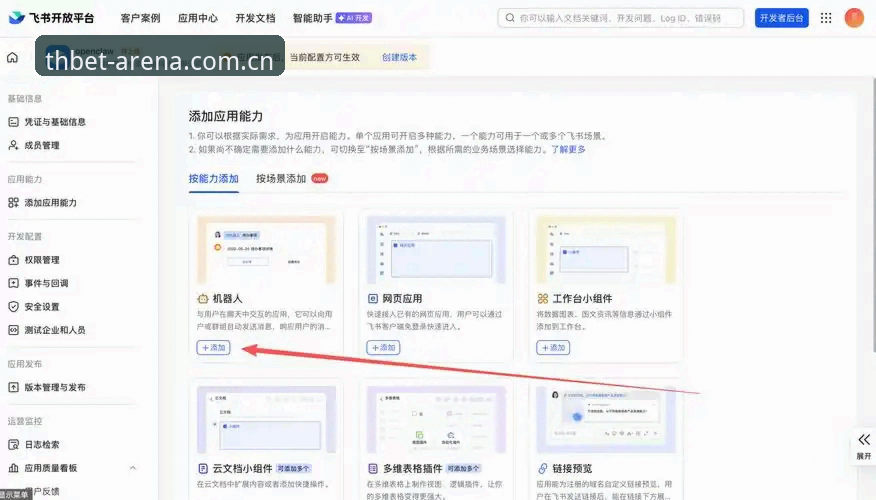Screen dimensions: 876x500
Task: Open the 机器人 preview thumbnail
Action: [266, 250]
